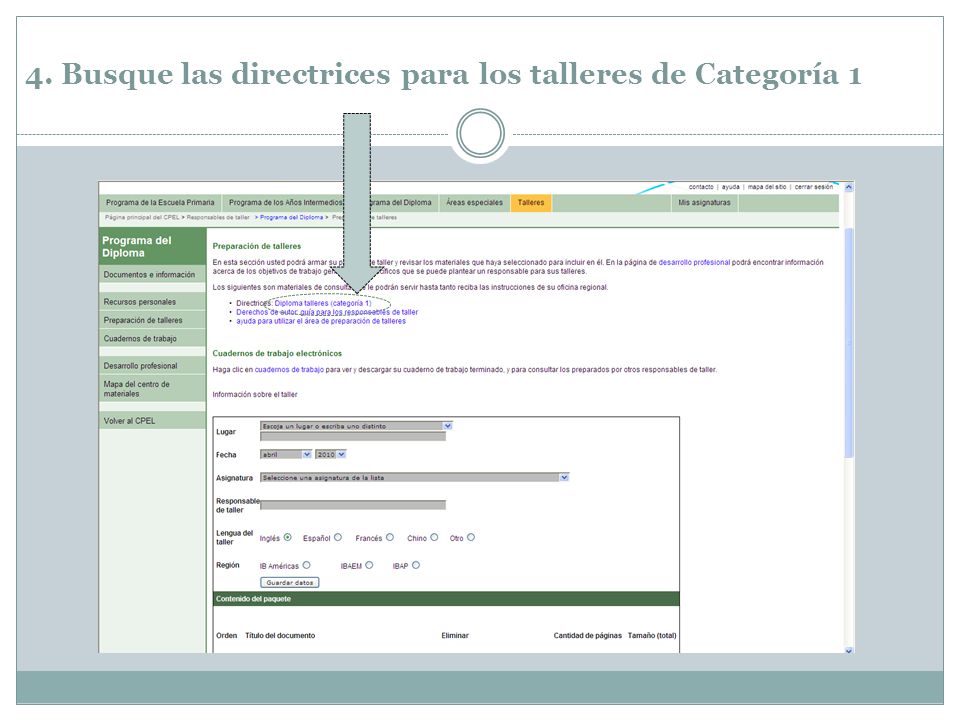This screenshot has width=960, height=720.
Task: Open Diploma talleres (categoría 1) link
Action: (323, 303)
